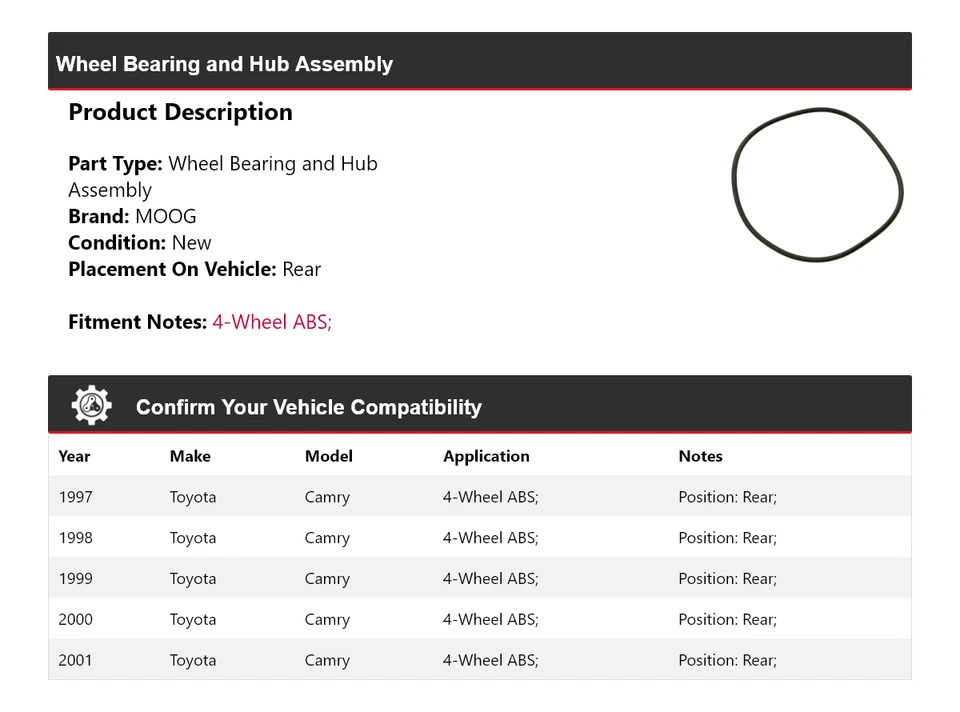Click the Placement On Vehicle: Rear text

194,269
